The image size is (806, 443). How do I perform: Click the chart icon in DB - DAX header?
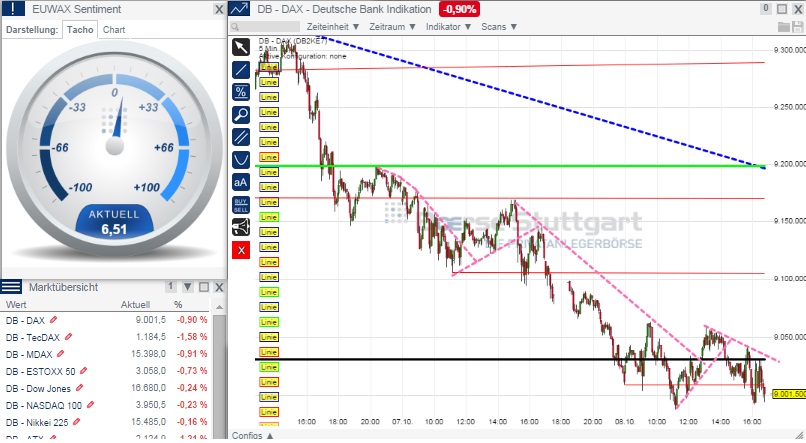[x=239, y=9]
